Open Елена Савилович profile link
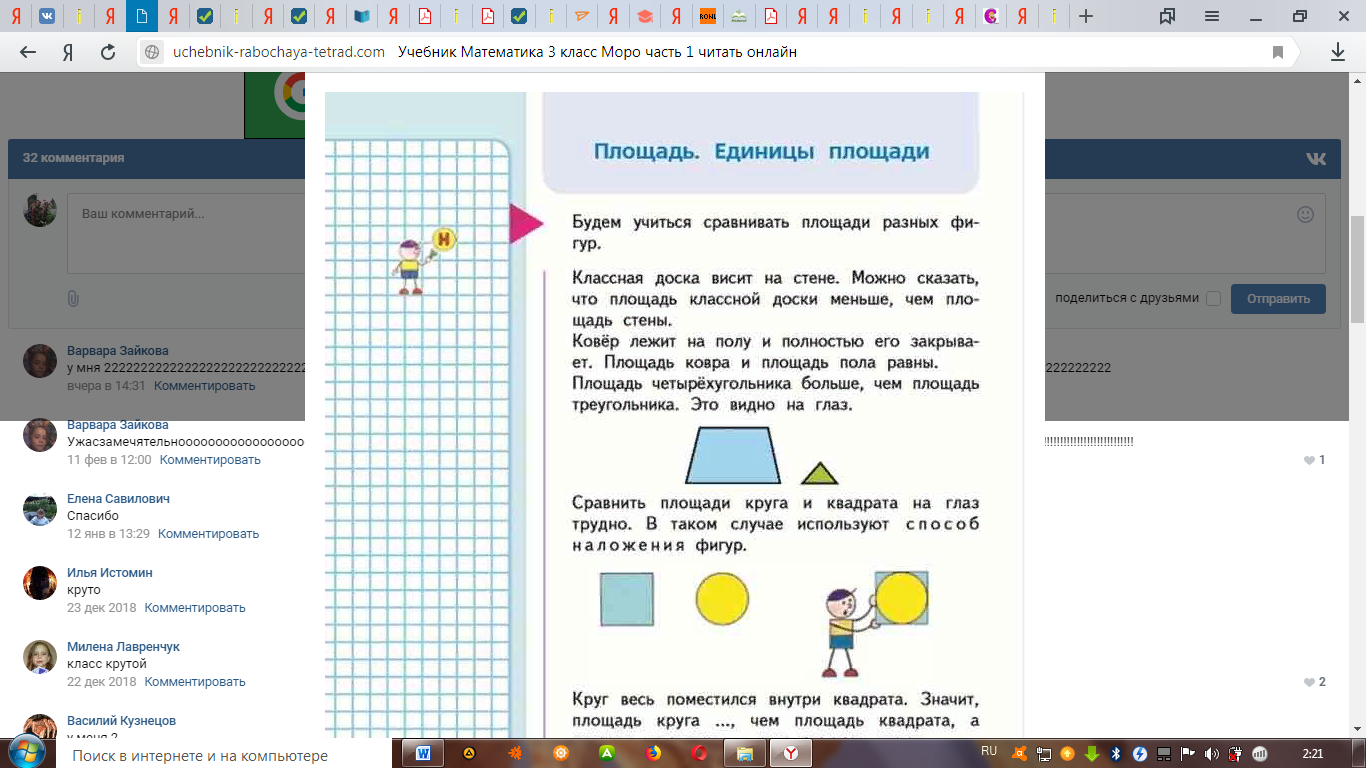The height and width of the screenshot is (768, 1366). pyautogui.click(x=118, y=499)
